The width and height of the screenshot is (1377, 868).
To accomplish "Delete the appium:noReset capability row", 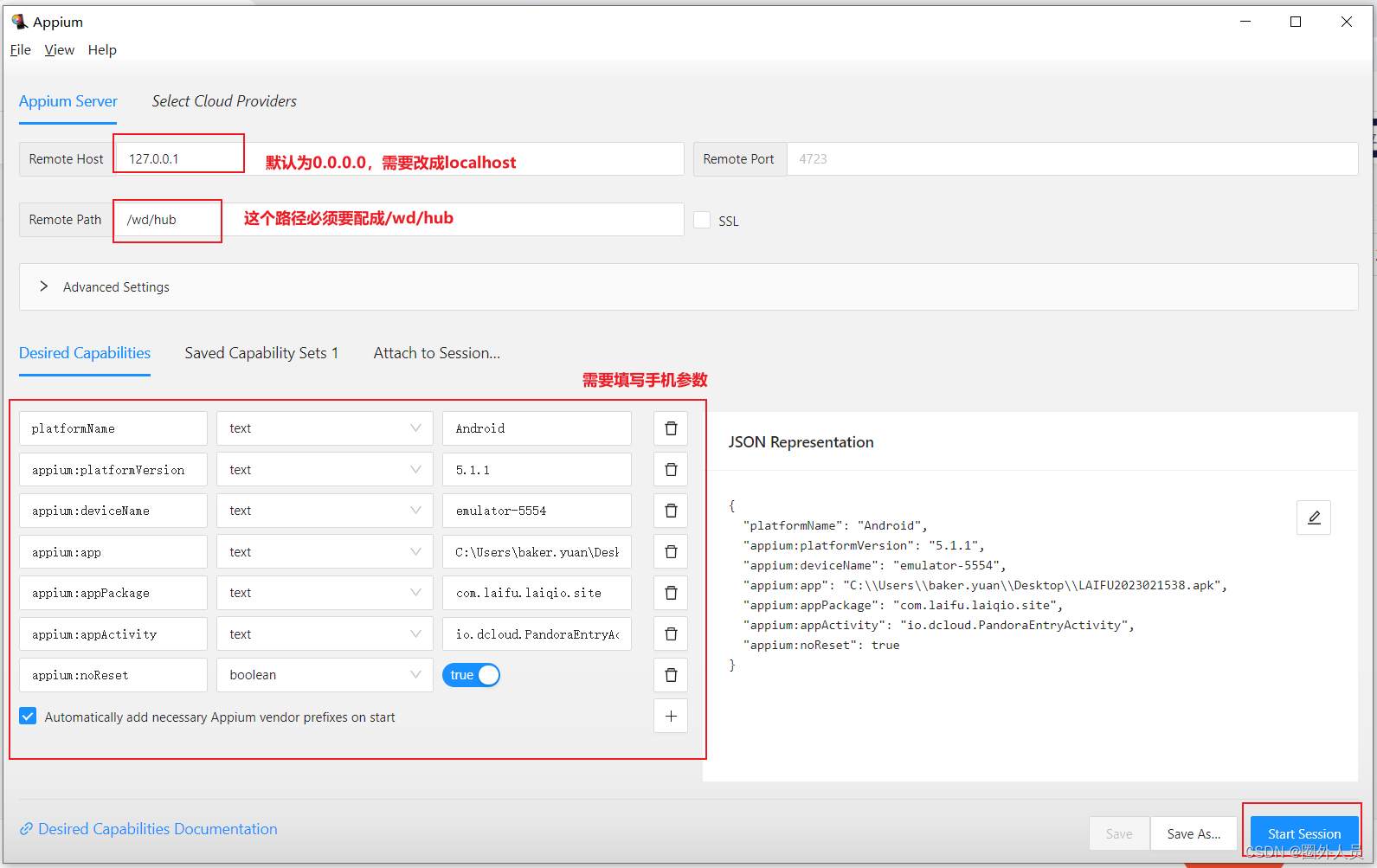I will point(671,675).
